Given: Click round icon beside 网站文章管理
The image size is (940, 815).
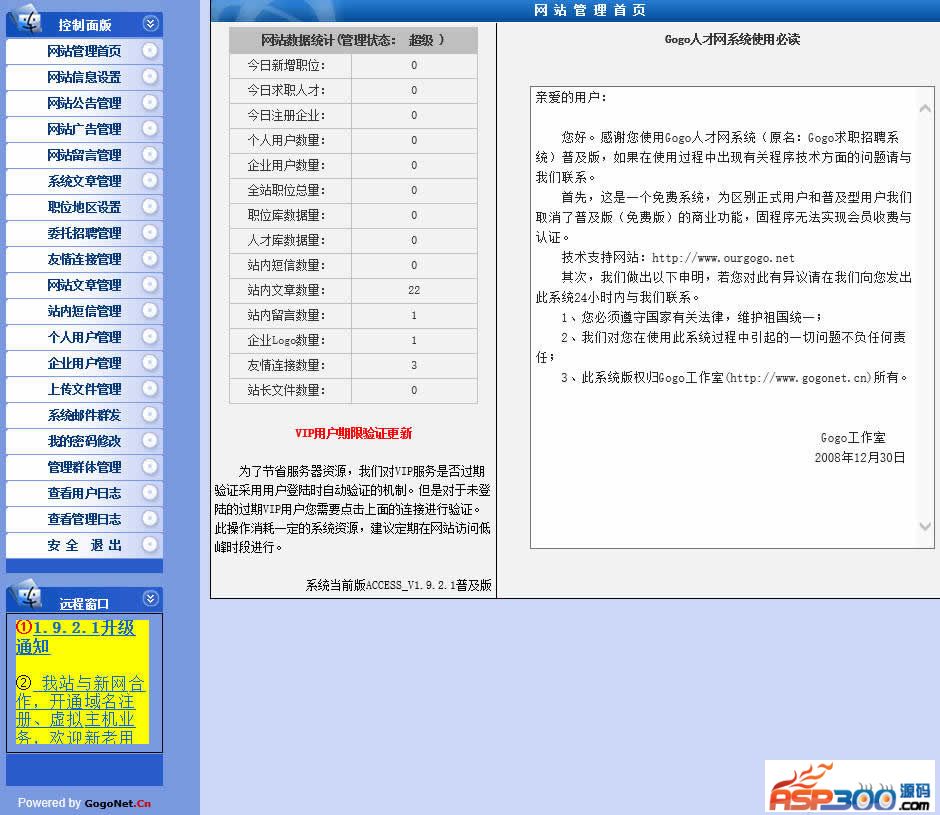Looking at the screenshot, I should pos(150,284).
